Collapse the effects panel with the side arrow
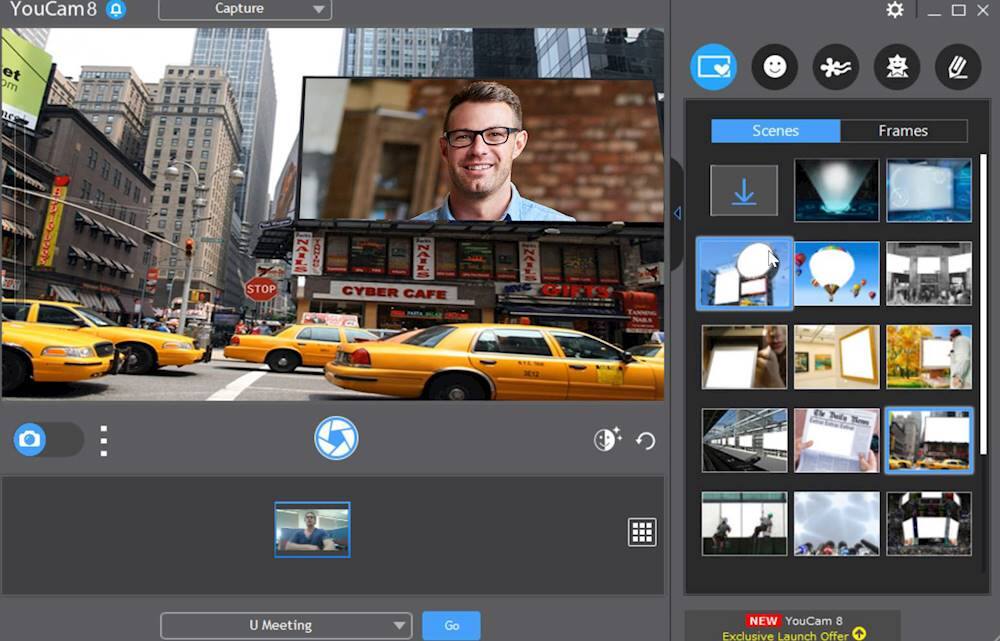 click(677, 213)
